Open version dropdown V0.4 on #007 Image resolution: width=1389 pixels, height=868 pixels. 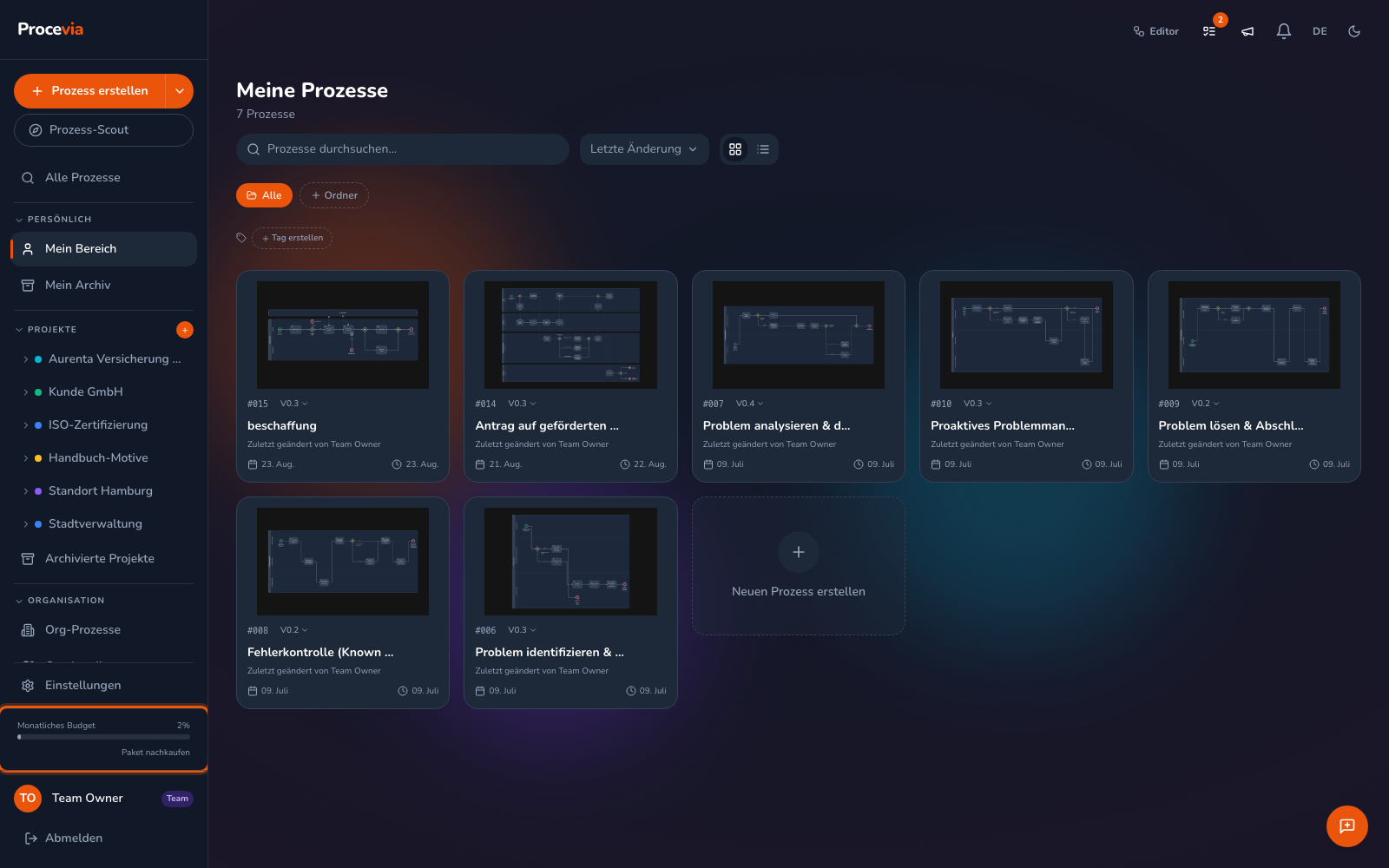coord(750,404)
